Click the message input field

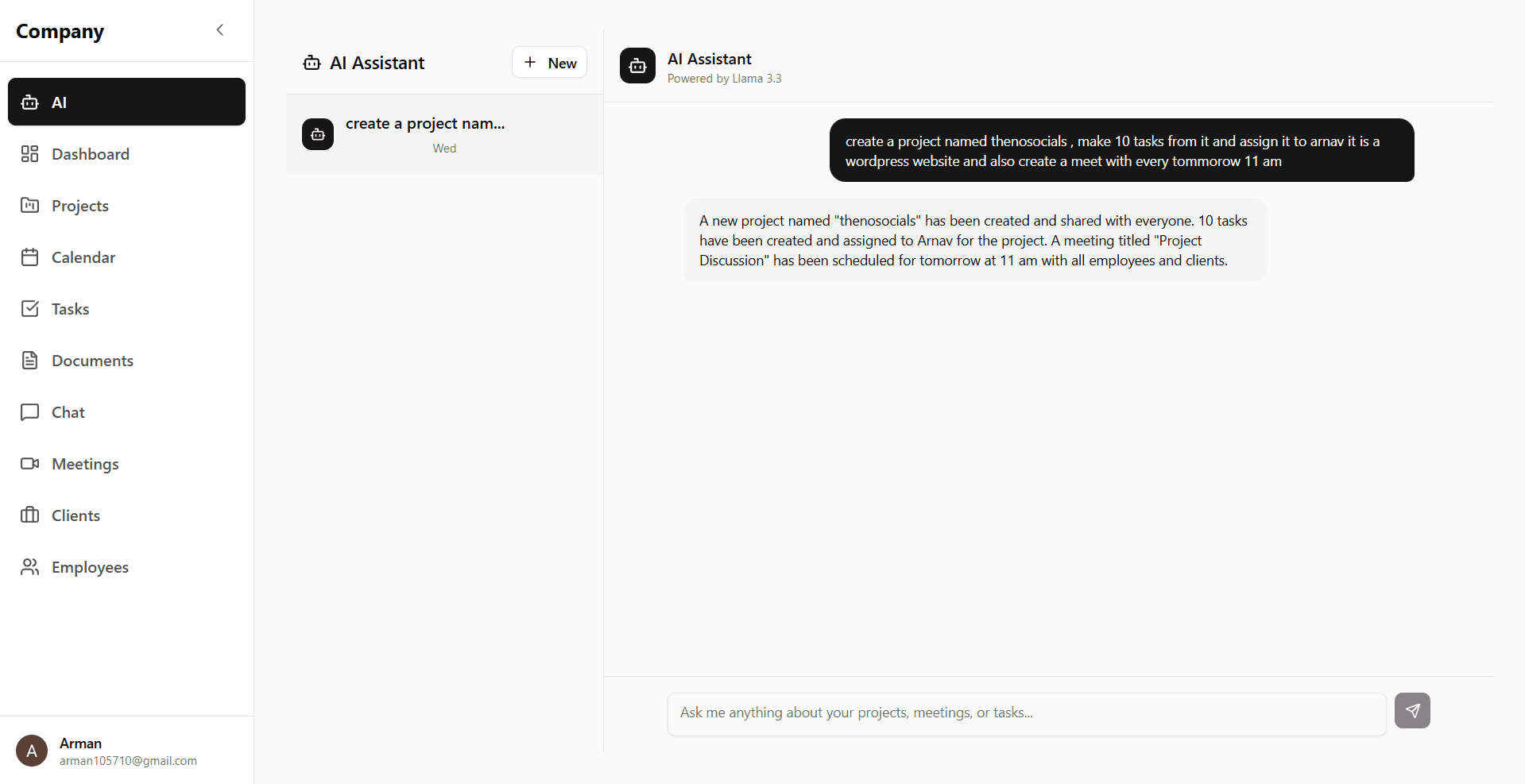coord(1026,713)
